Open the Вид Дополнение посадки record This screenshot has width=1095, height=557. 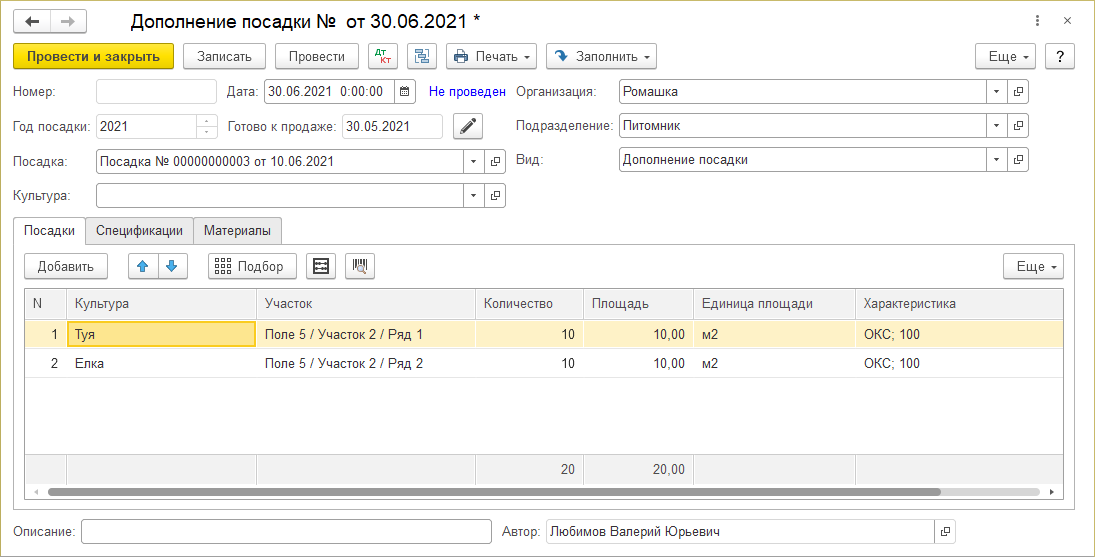pyautogui.click(x=1018, y=159)
